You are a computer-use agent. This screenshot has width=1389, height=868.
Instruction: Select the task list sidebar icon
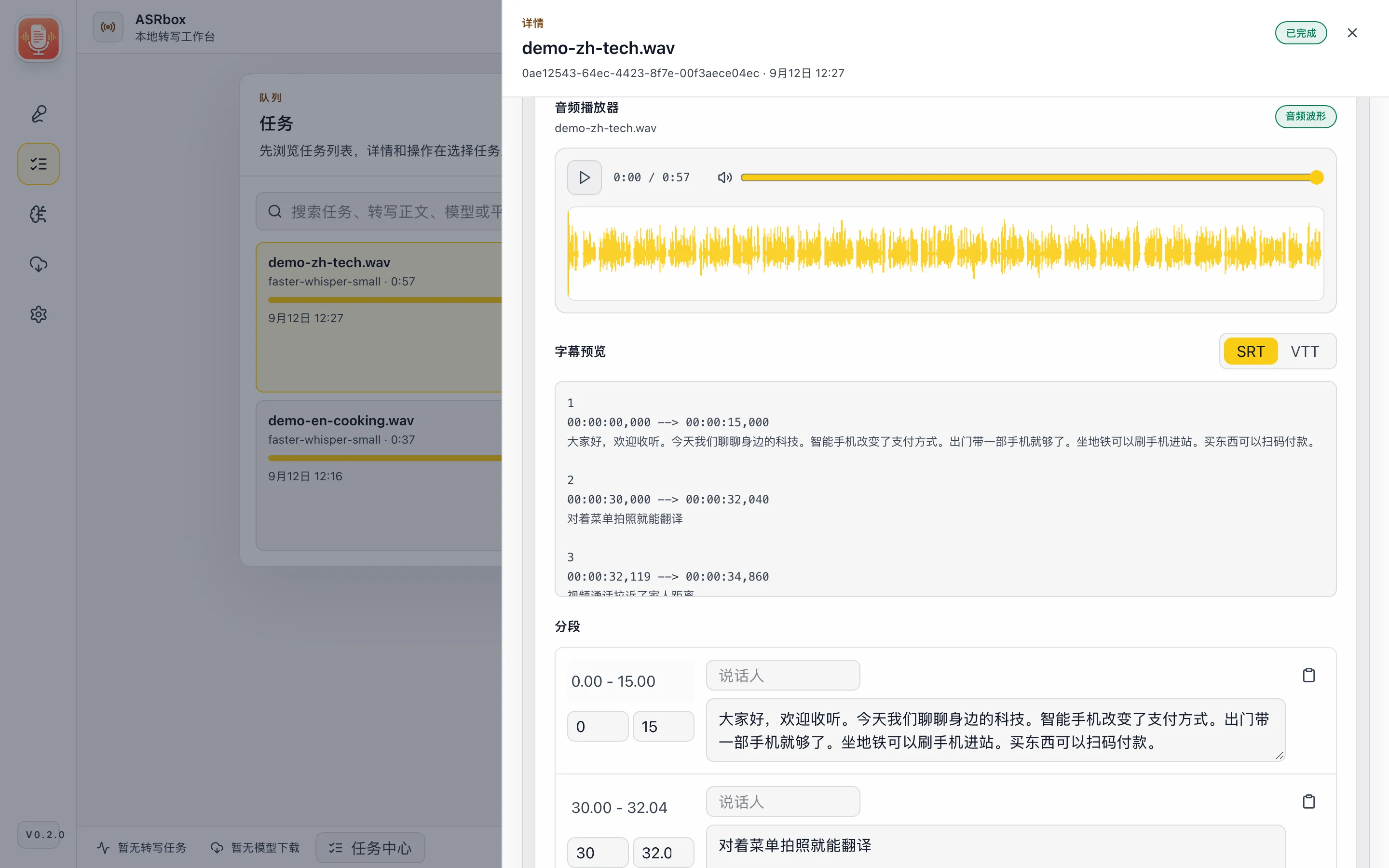[x=39, y=163]
